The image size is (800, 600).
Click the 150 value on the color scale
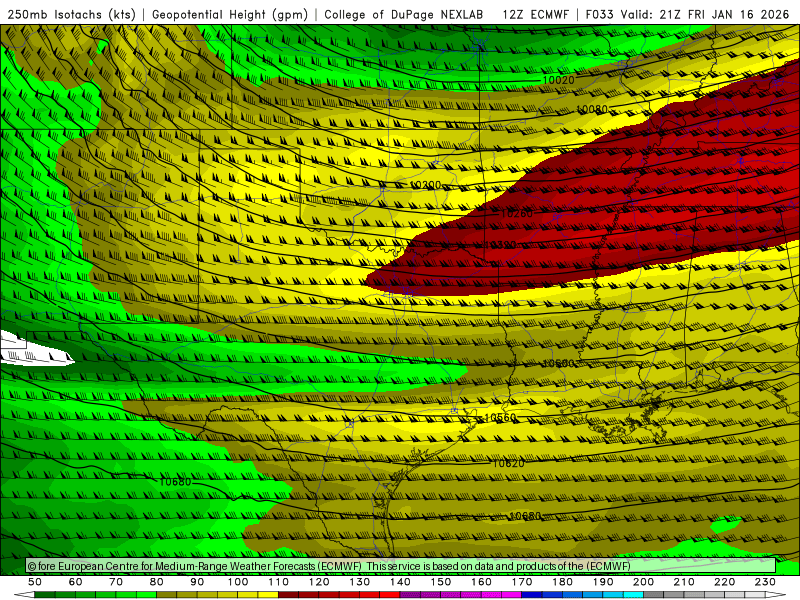pos(440,582)
